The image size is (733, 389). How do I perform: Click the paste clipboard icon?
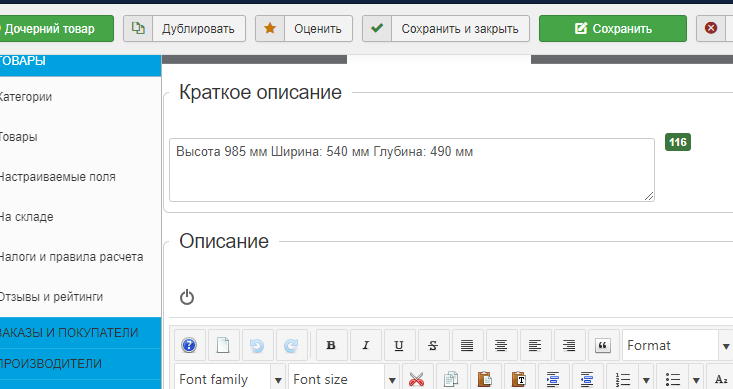pos(485,379)
